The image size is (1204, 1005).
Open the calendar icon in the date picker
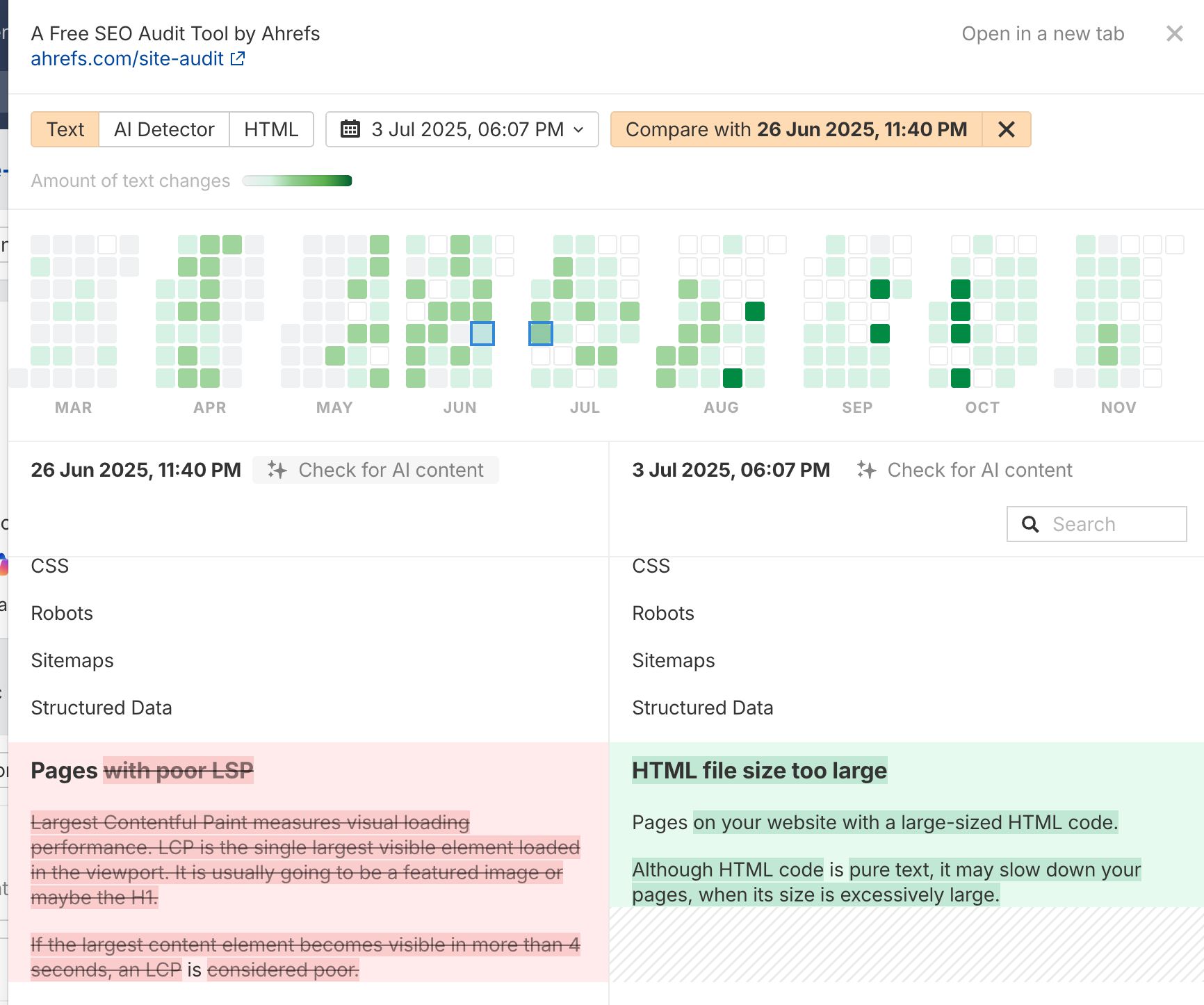pyautogui.click(x=350, y=129)
